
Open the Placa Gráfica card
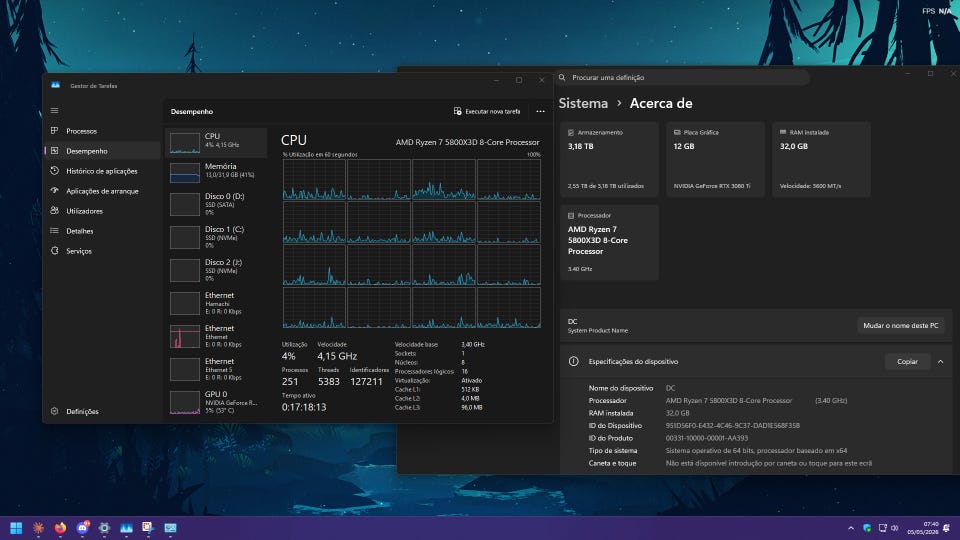coord(715,159)
